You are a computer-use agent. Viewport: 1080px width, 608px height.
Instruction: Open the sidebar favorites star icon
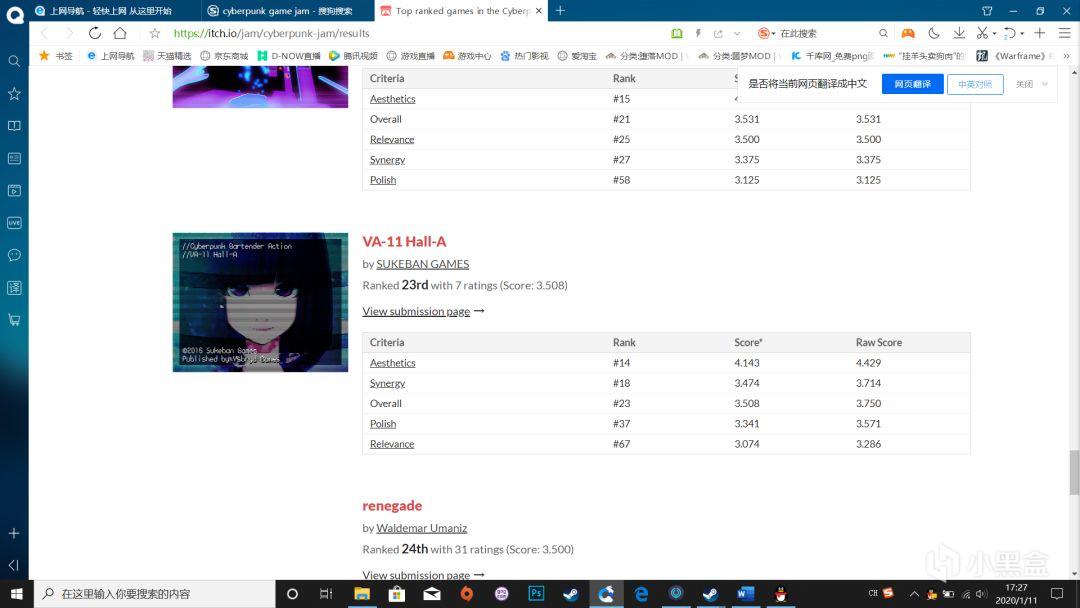pyautogui.click(x=14, y=94)
